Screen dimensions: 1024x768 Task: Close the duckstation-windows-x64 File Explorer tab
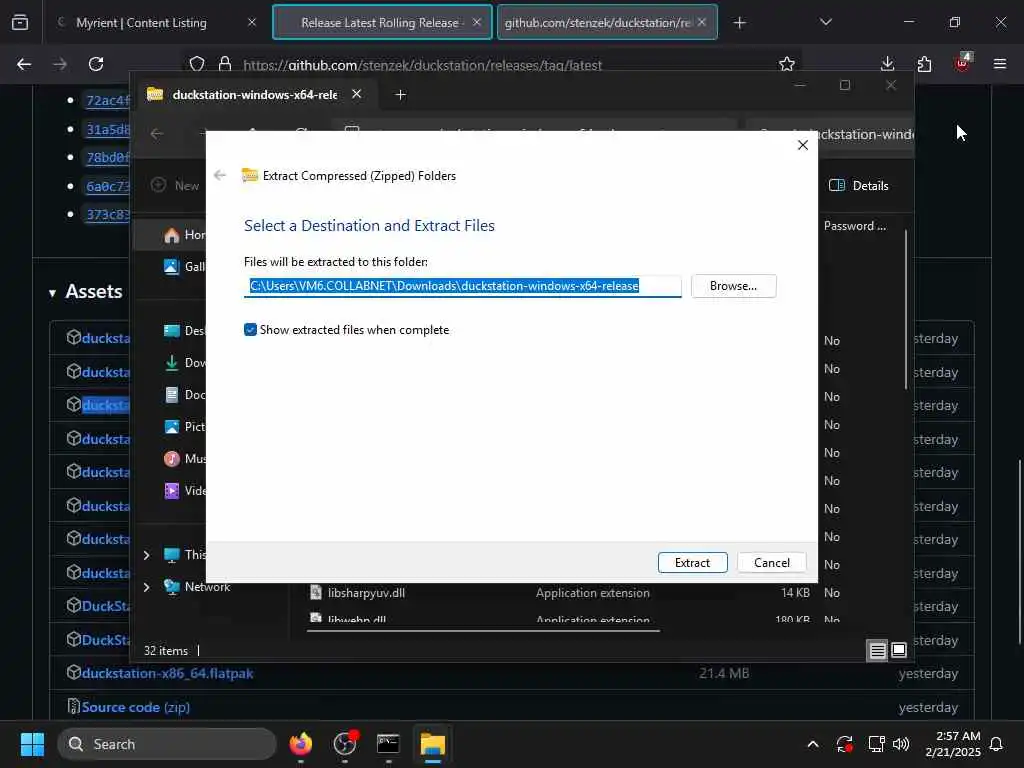click(x=357, y=94)
